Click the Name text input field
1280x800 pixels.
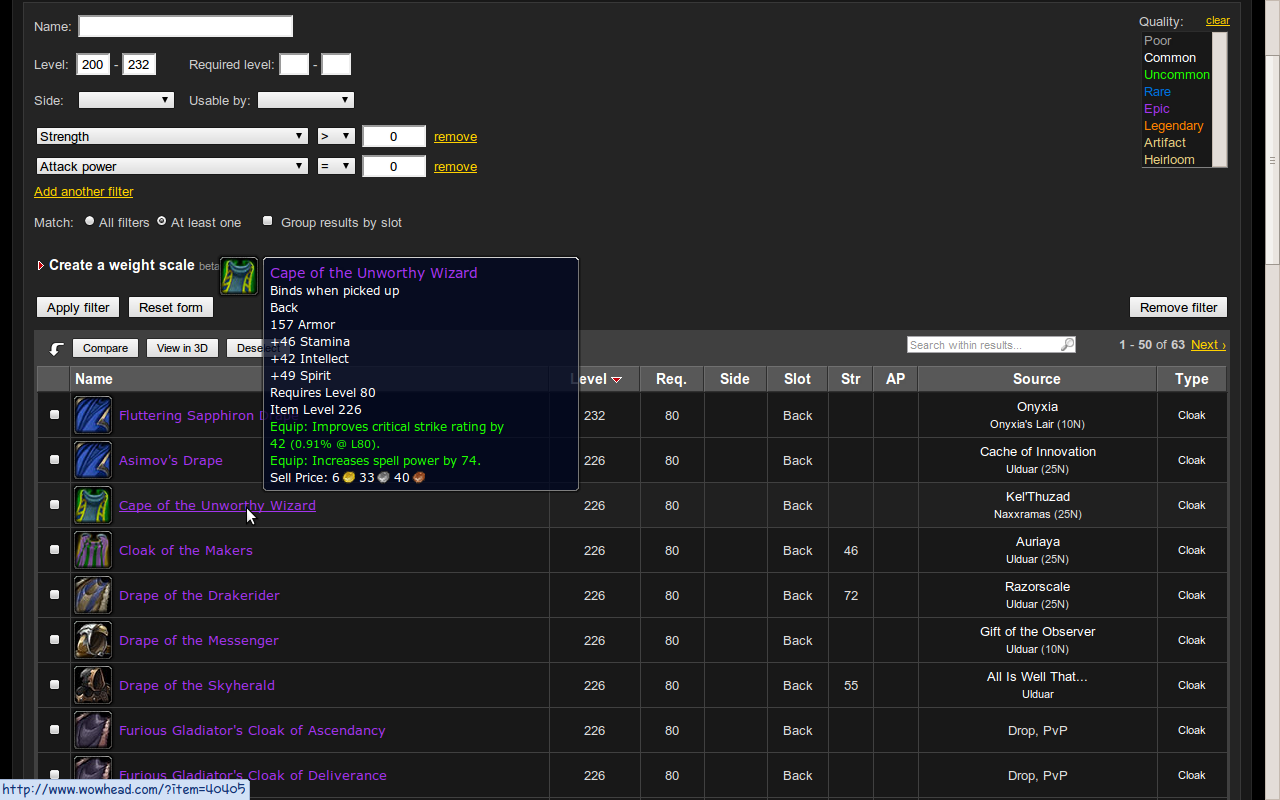[x=185, y=26]
